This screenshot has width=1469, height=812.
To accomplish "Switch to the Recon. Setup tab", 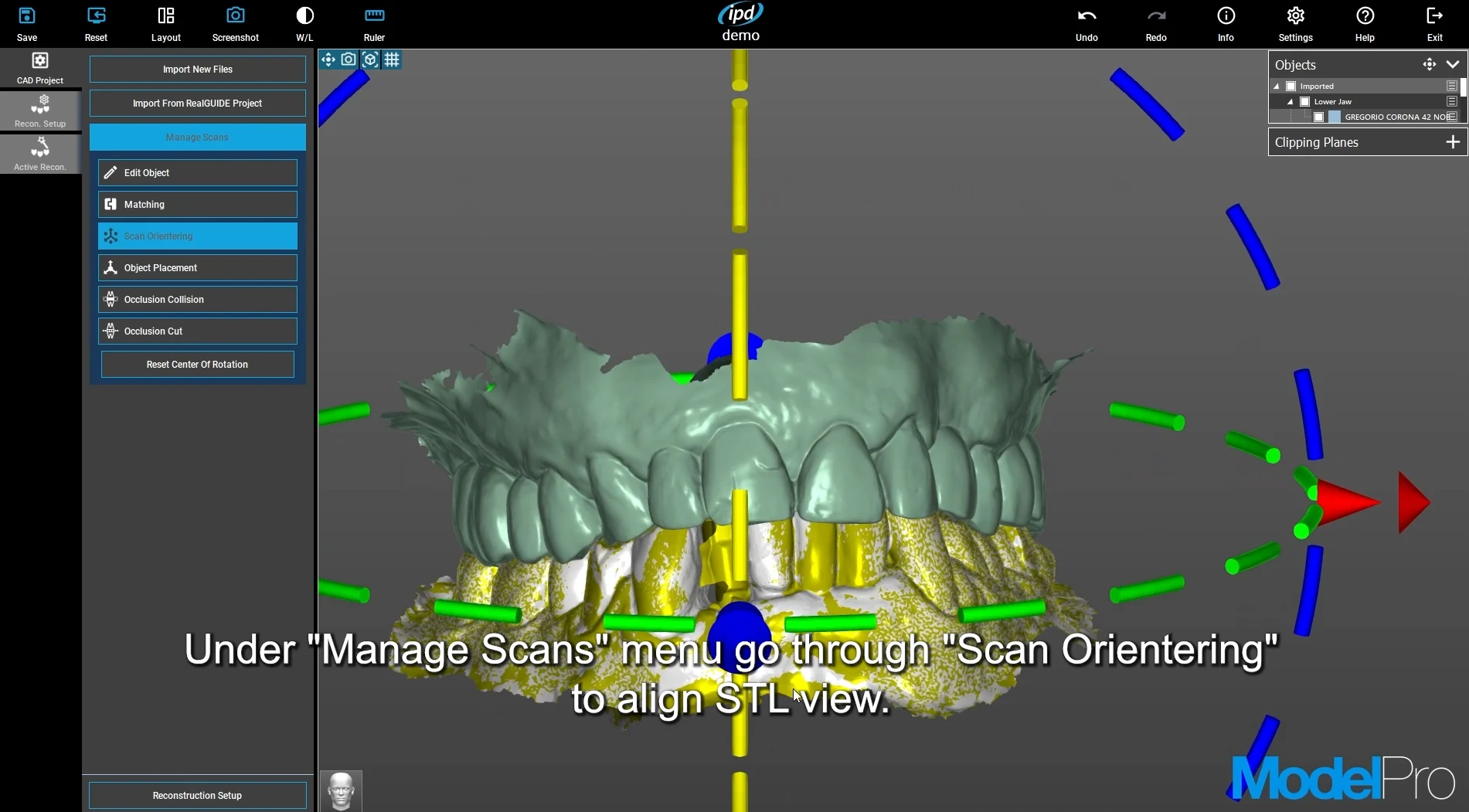I will 40,111.
